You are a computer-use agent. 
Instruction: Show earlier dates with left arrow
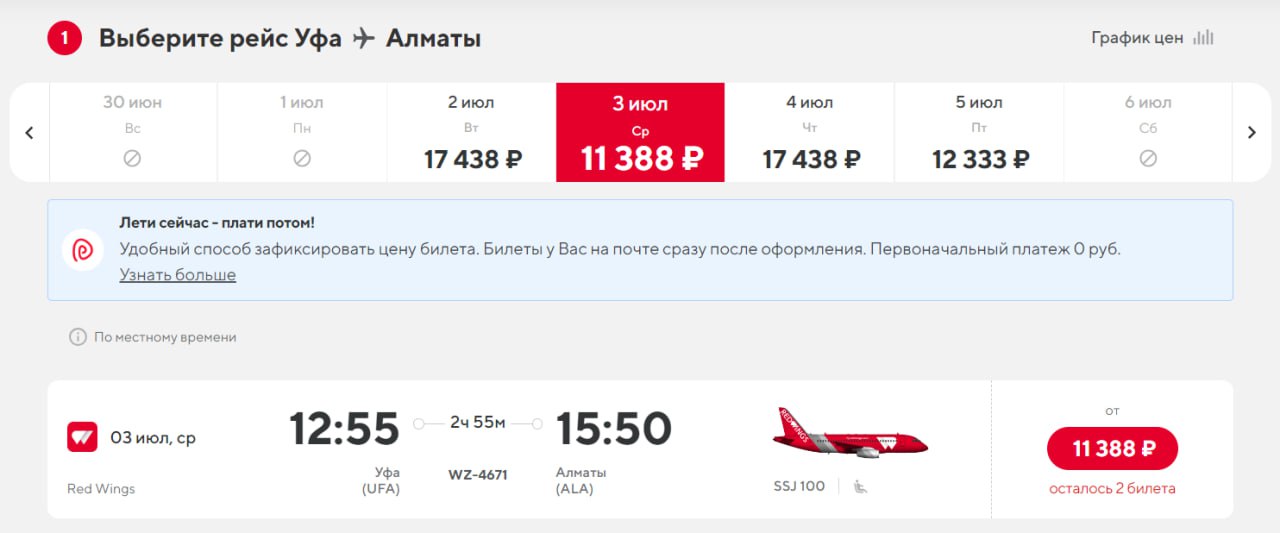tap(29, 132)
